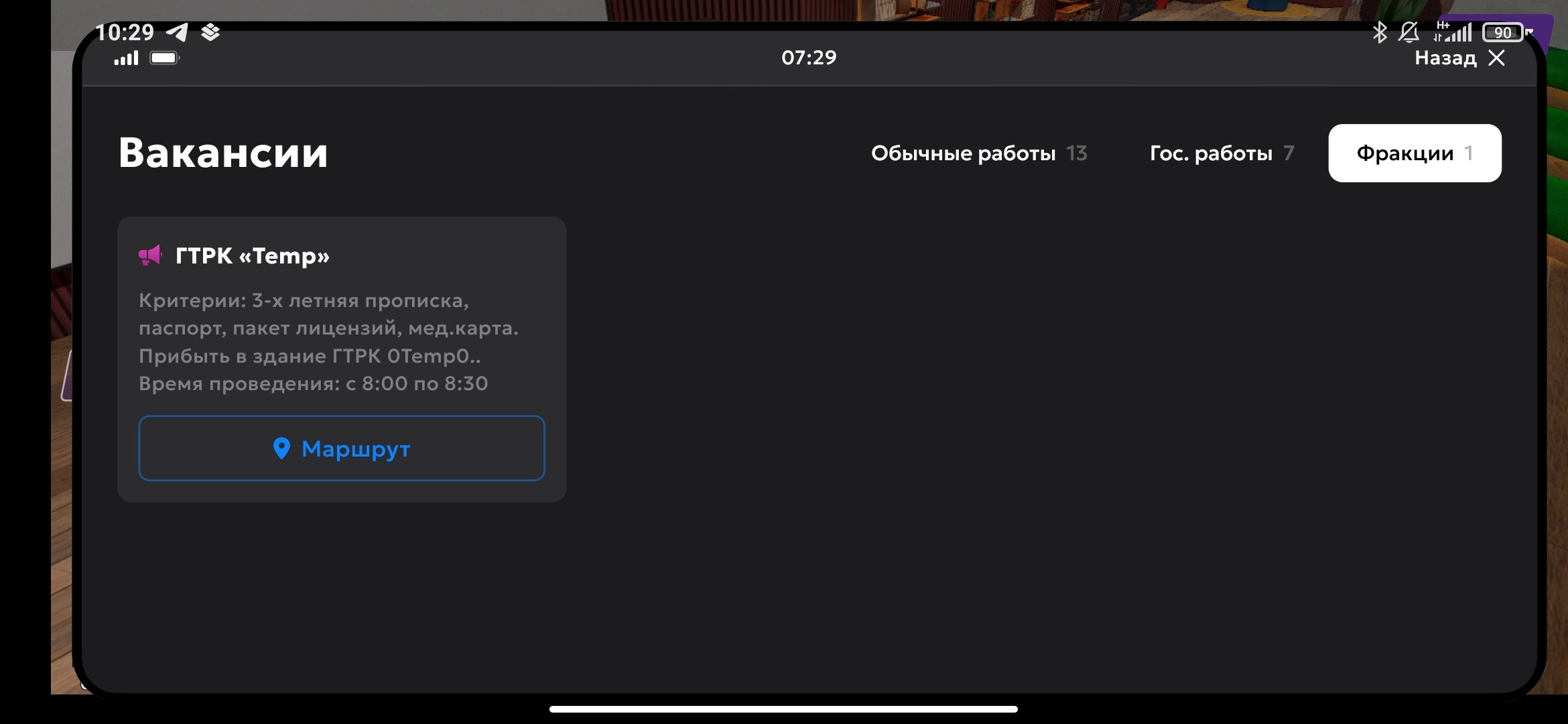Click the in-game clock 07:29
Image resolution: width=1568 pixels, height=724 pixels.
tap(809, 58)
